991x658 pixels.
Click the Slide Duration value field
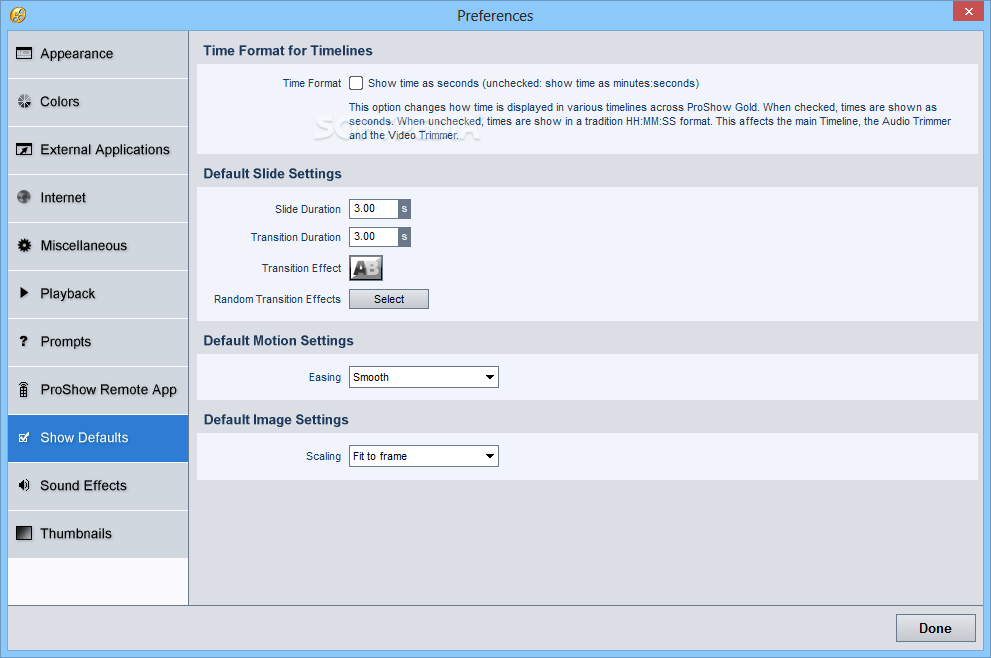[x=374, y=209]
